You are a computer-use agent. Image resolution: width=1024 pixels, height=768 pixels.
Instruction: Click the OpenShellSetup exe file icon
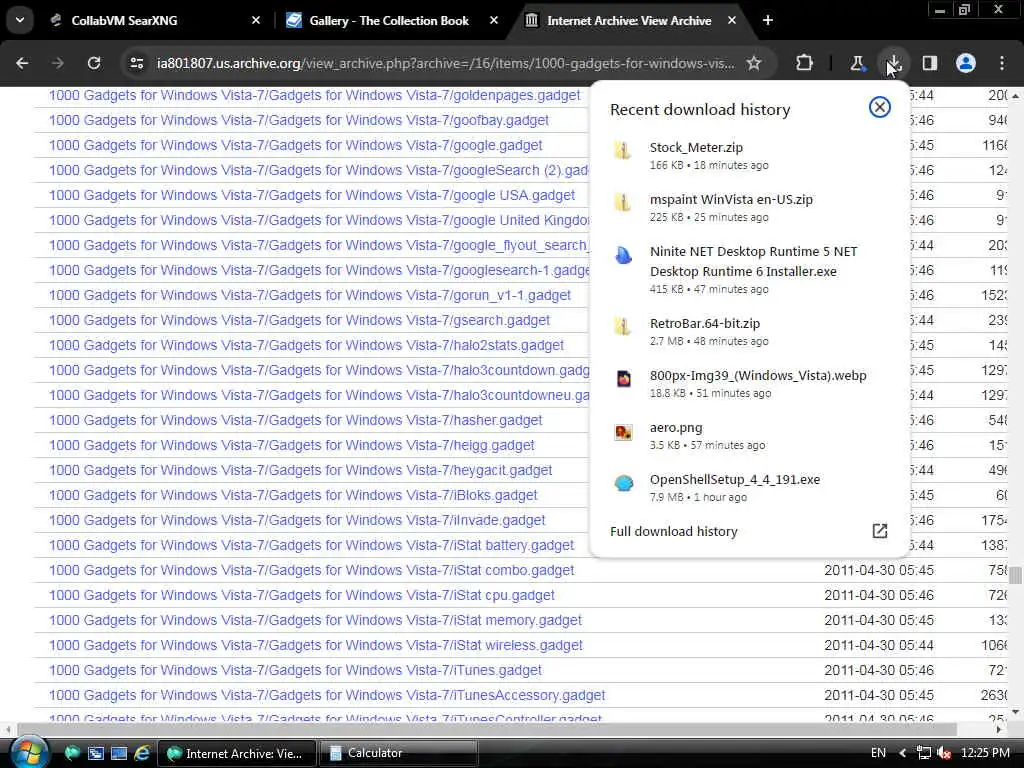624,483
